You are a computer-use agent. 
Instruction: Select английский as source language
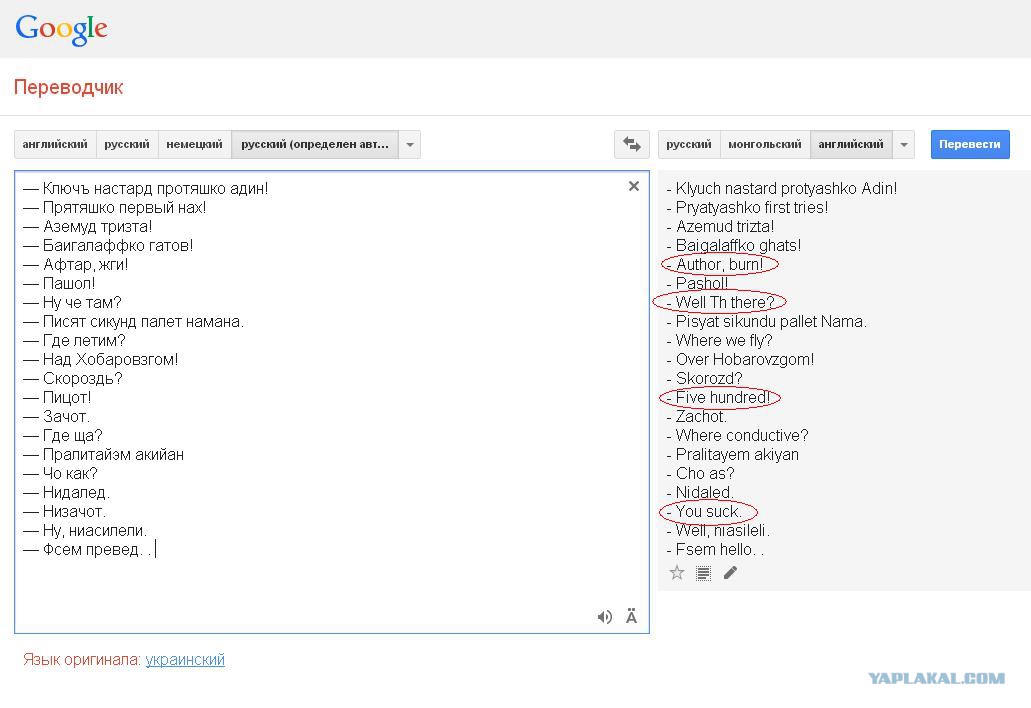55,144
